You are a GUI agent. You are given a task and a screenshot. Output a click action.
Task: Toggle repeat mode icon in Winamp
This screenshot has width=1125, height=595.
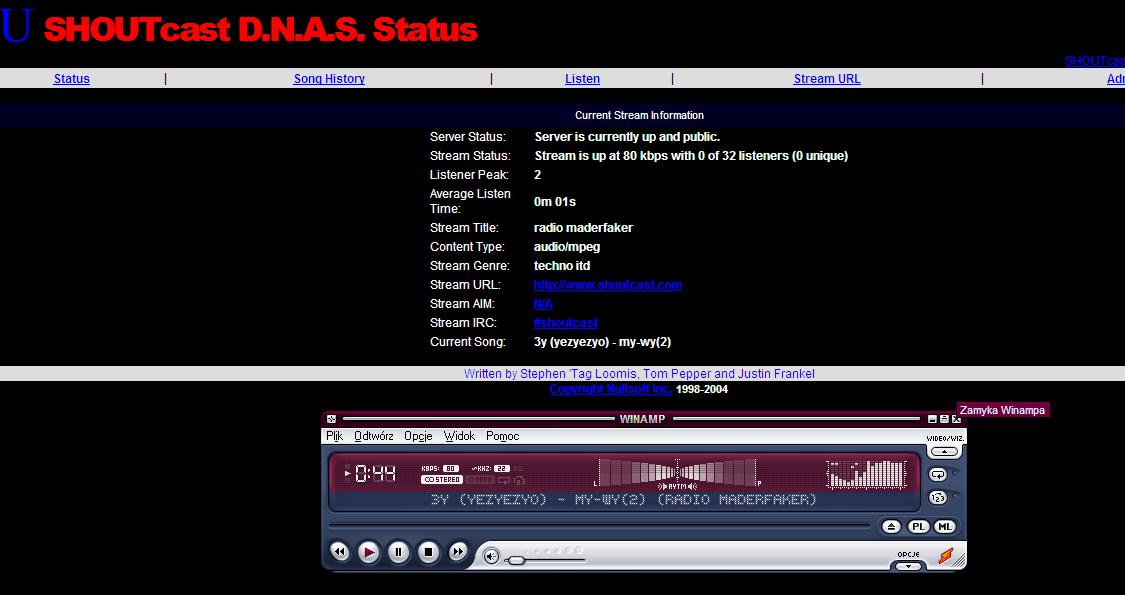click(938, 474)
